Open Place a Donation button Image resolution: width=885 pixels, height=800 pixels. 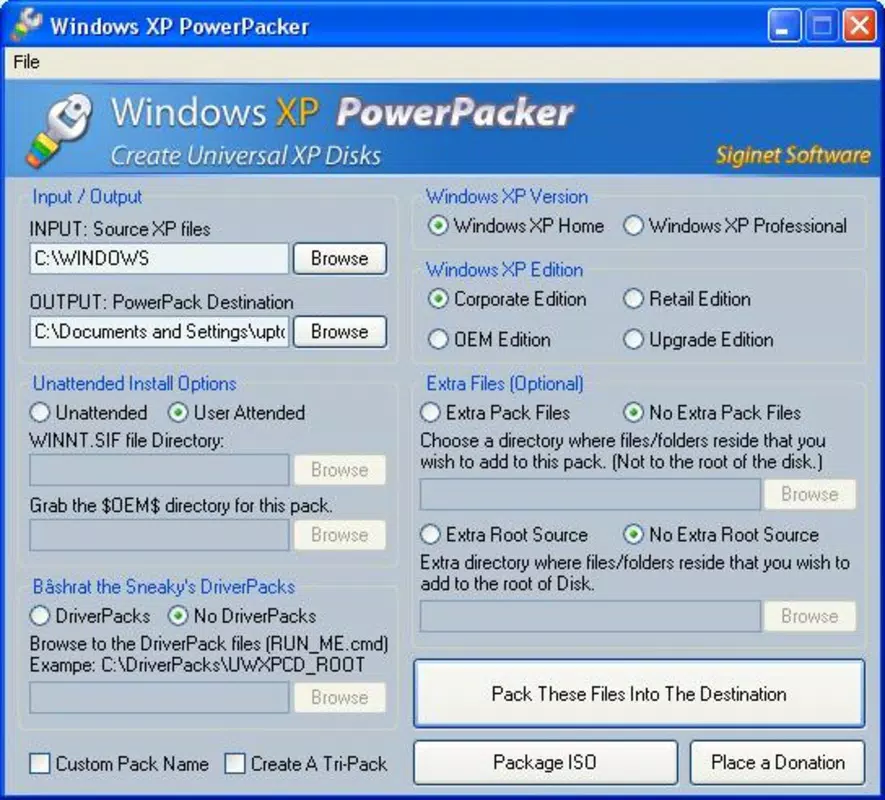778,763
